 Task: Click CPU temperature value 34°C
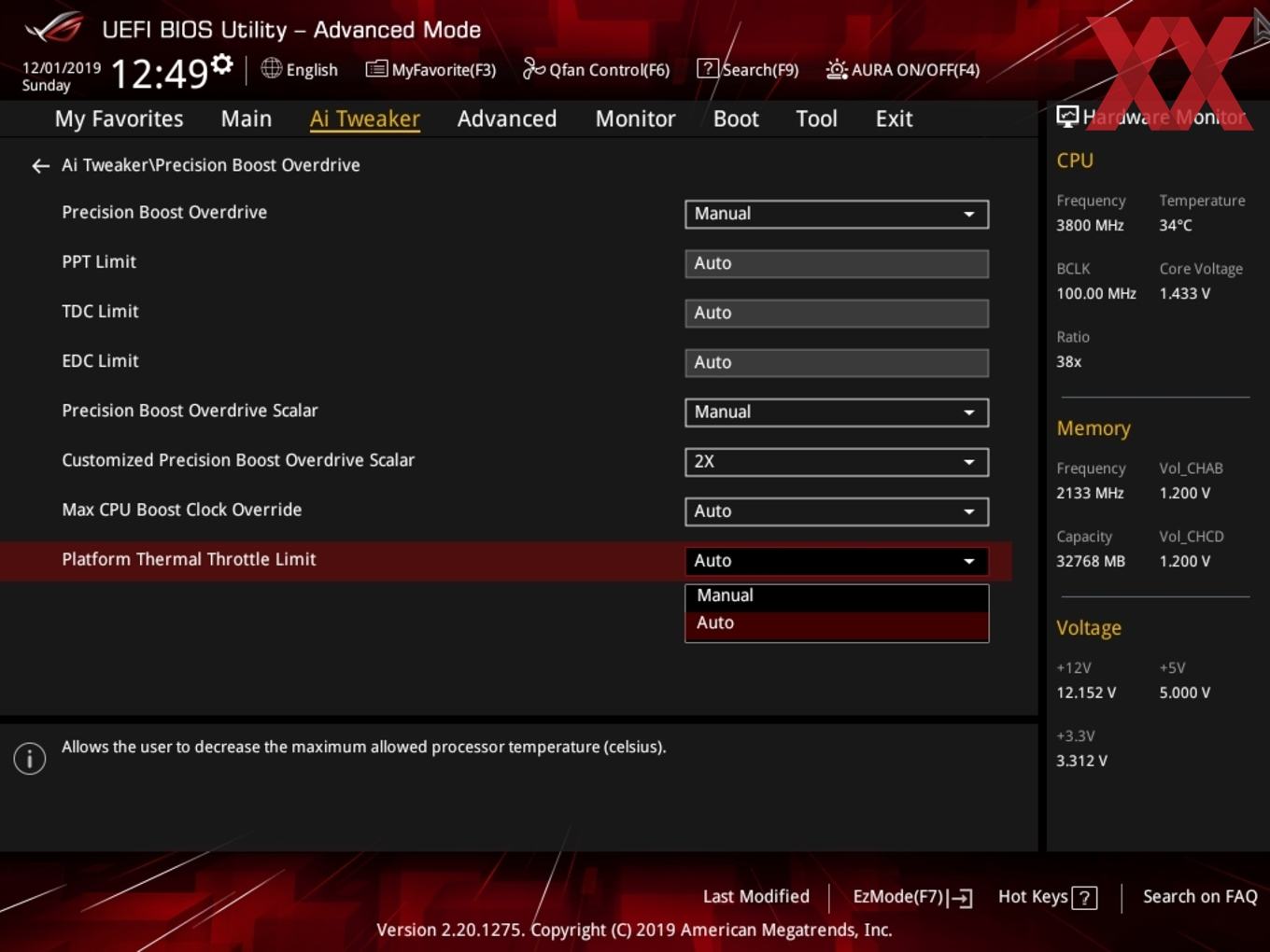[1176, 225]
